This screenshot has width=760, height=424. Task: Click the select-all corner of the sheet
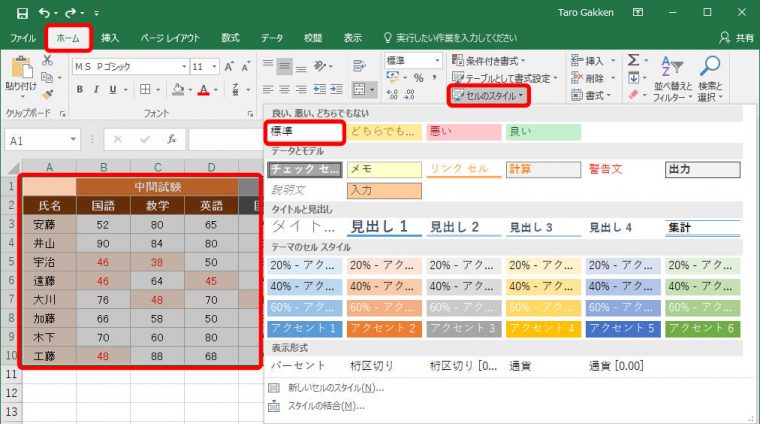(14, 168)
